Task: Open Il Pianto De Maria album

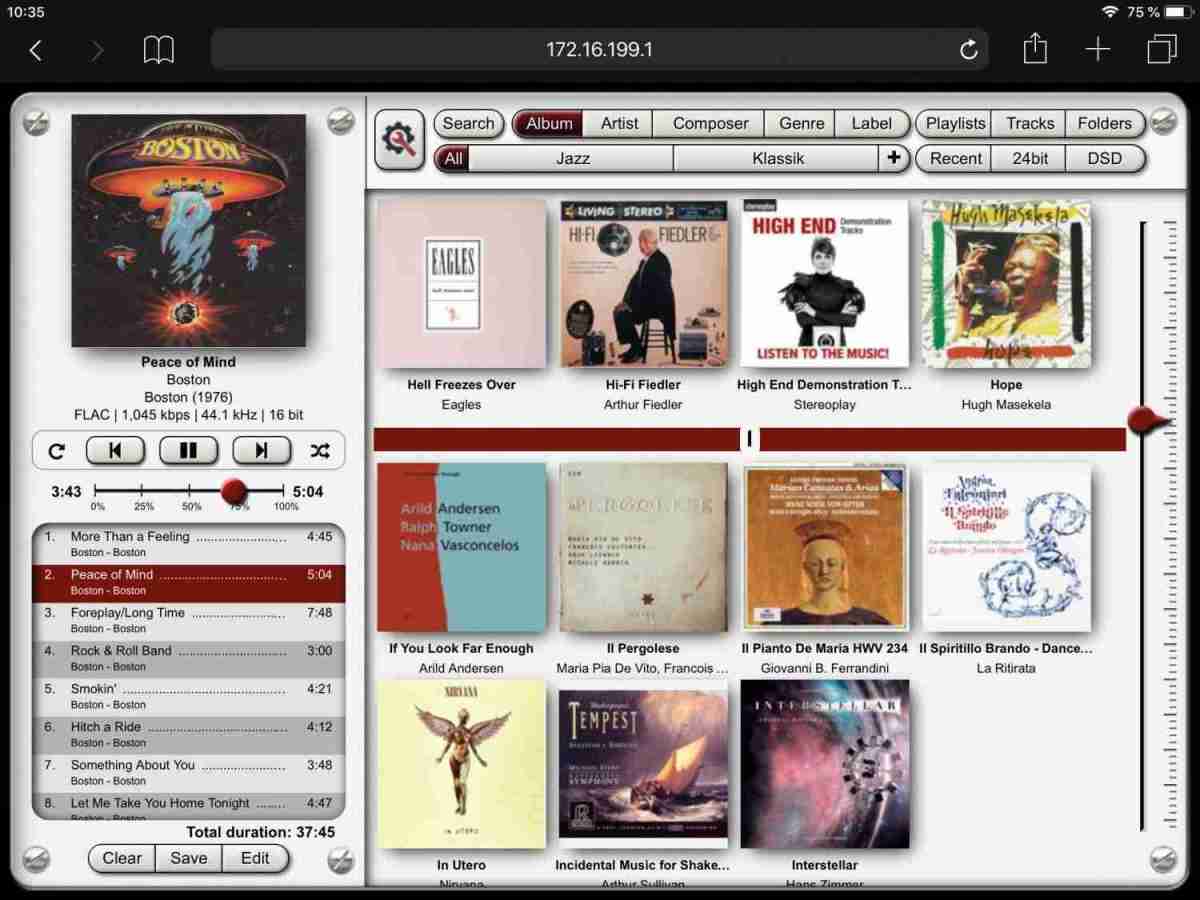Action: coord(825,548)
